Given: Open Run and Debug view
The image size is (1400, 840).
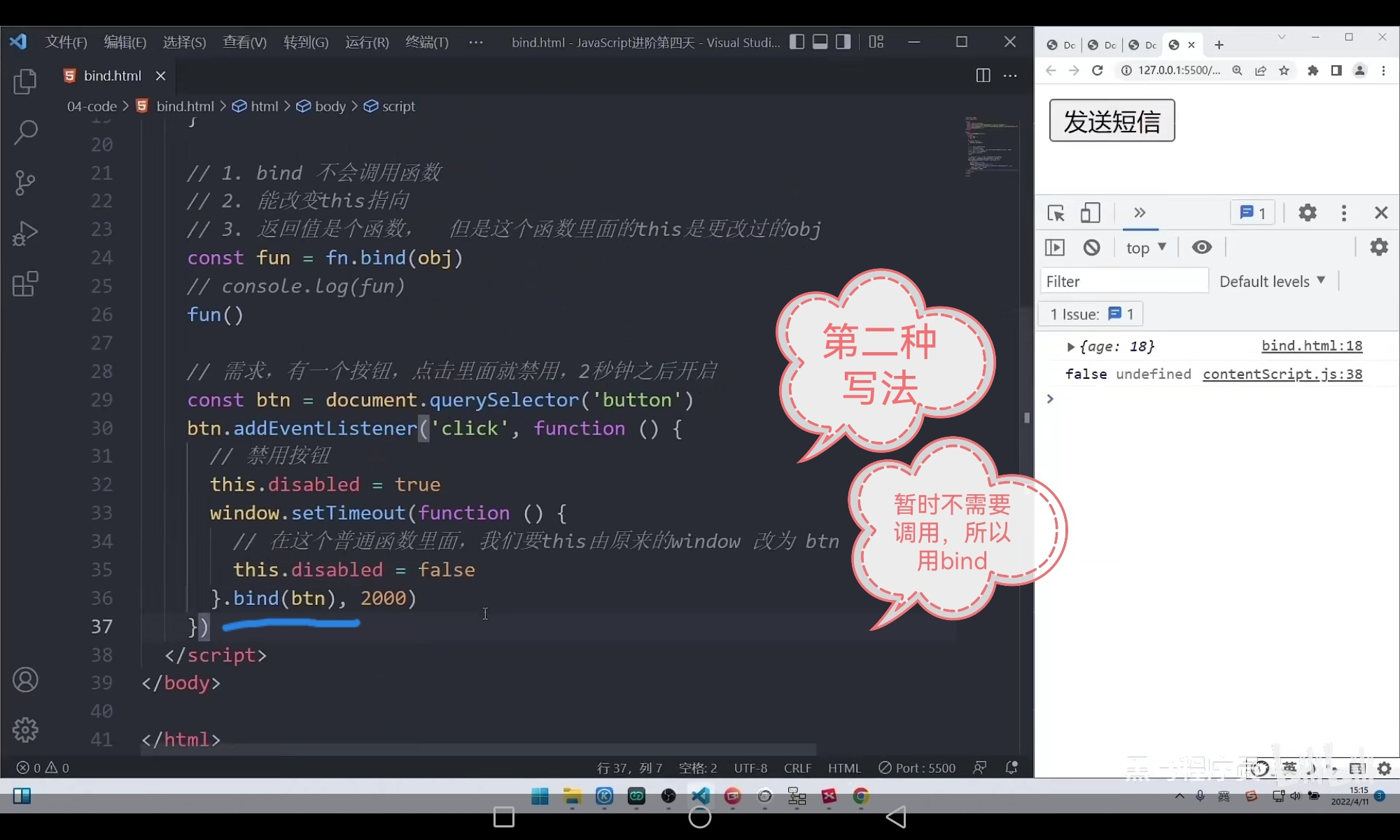Looking at the screenshot, I should (x=25, y=233).
